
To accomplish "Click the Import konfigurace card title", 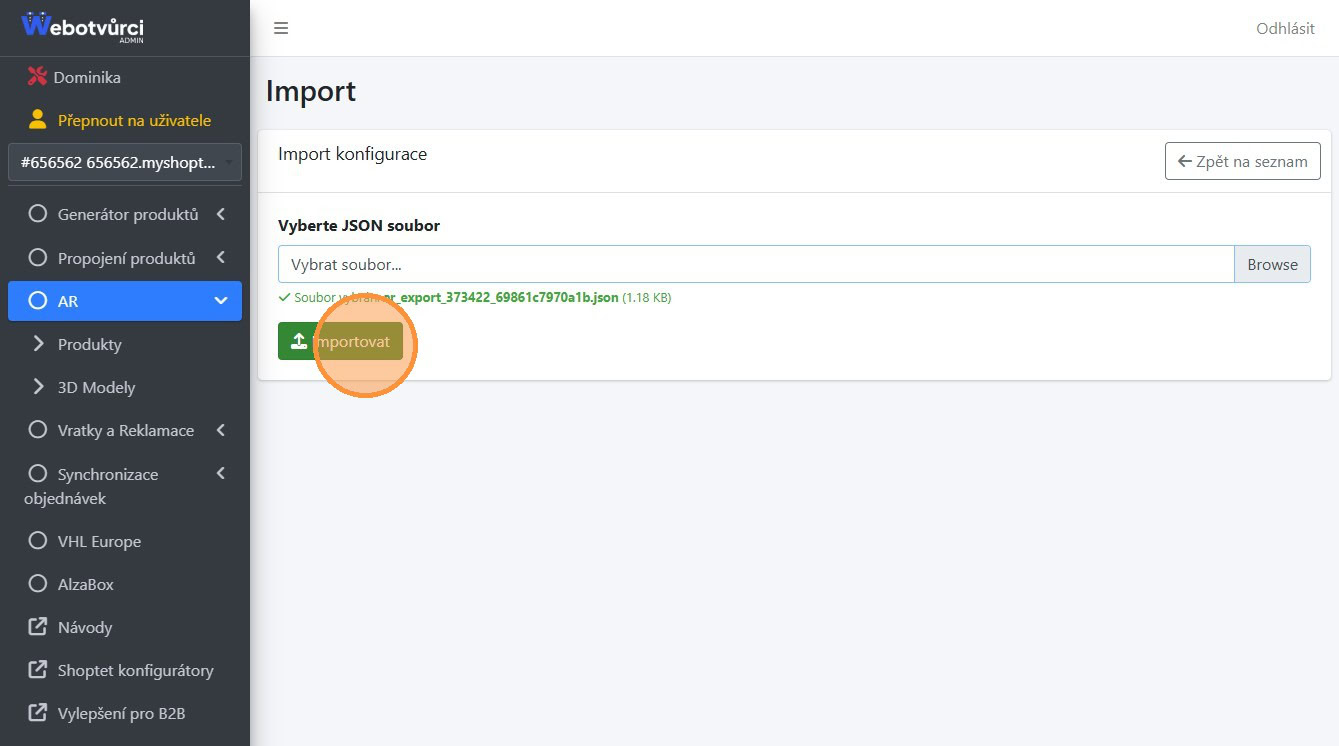I will point(352,154).
